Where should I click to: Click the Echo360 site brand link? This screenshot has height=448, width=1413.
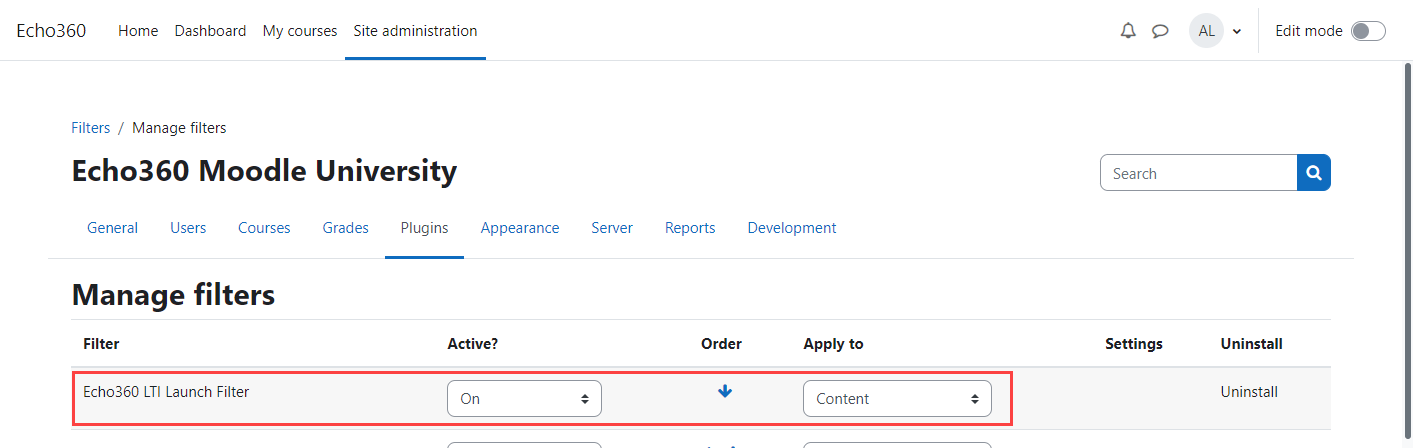[51, 31]
